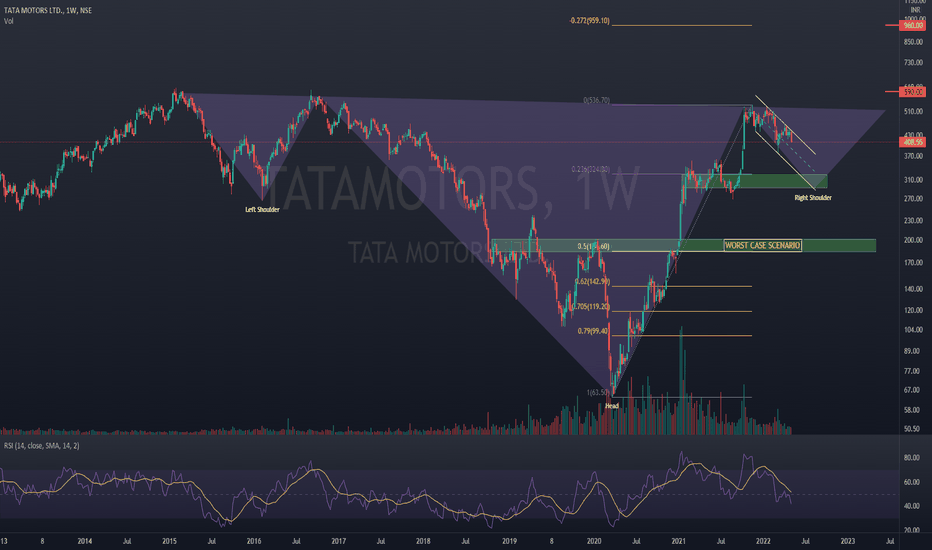Image resolution: width=932 pixels, height=550 pixels.
Task: Click 2015 on the time axis
Action: (169, 541)
